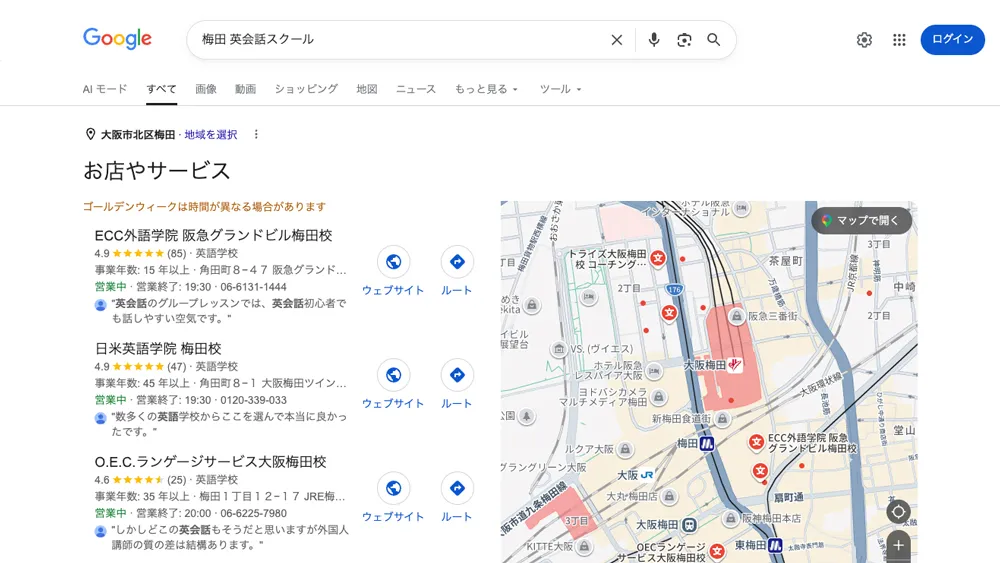Switch to AI モード tab

click(105, 89)
